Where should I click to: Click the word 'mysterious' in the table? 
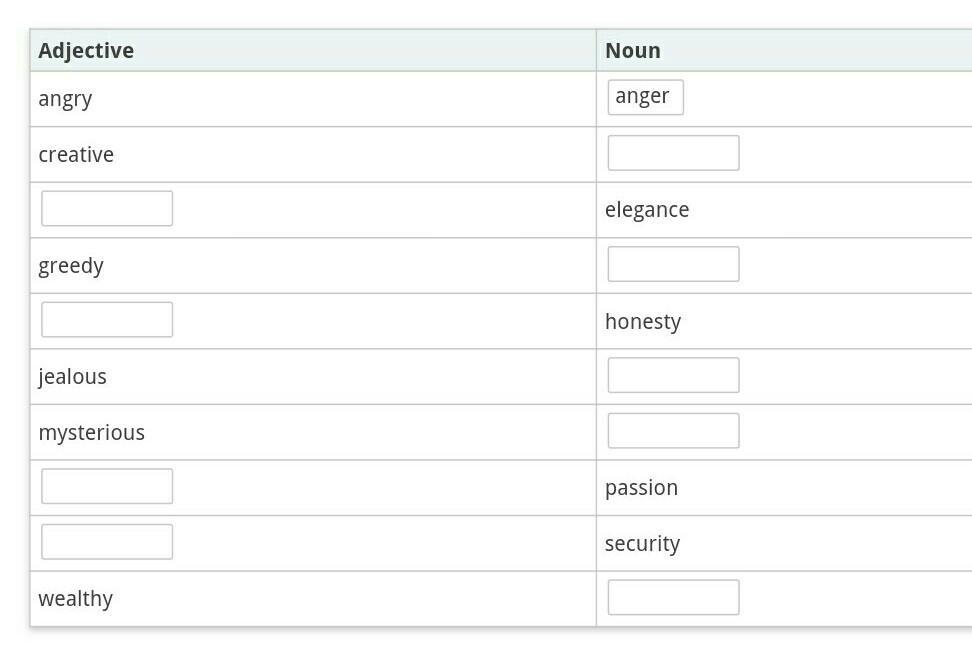[92, 433]
